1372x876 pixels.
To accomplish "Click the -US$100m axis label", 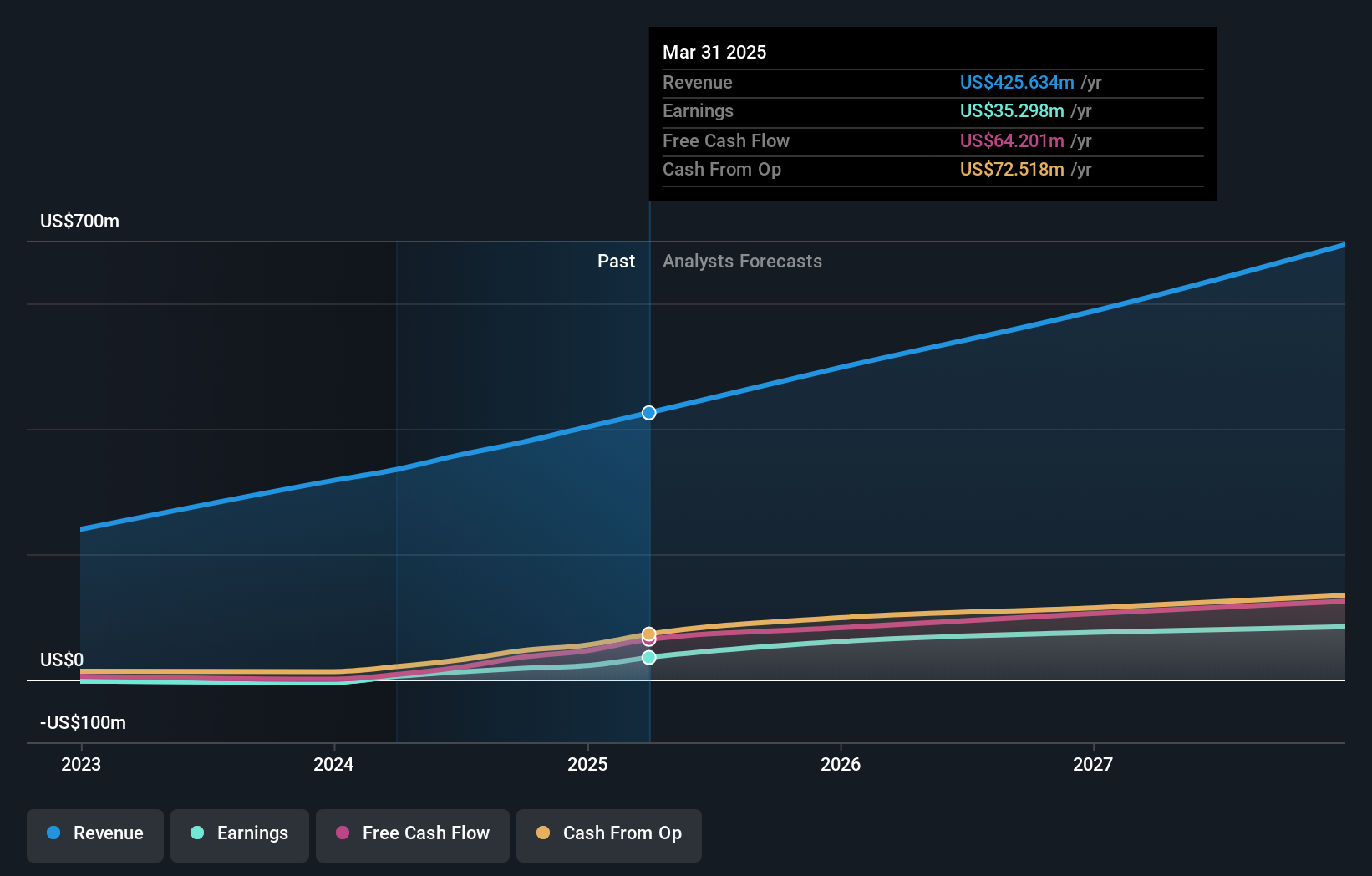I will pos(84,723).
